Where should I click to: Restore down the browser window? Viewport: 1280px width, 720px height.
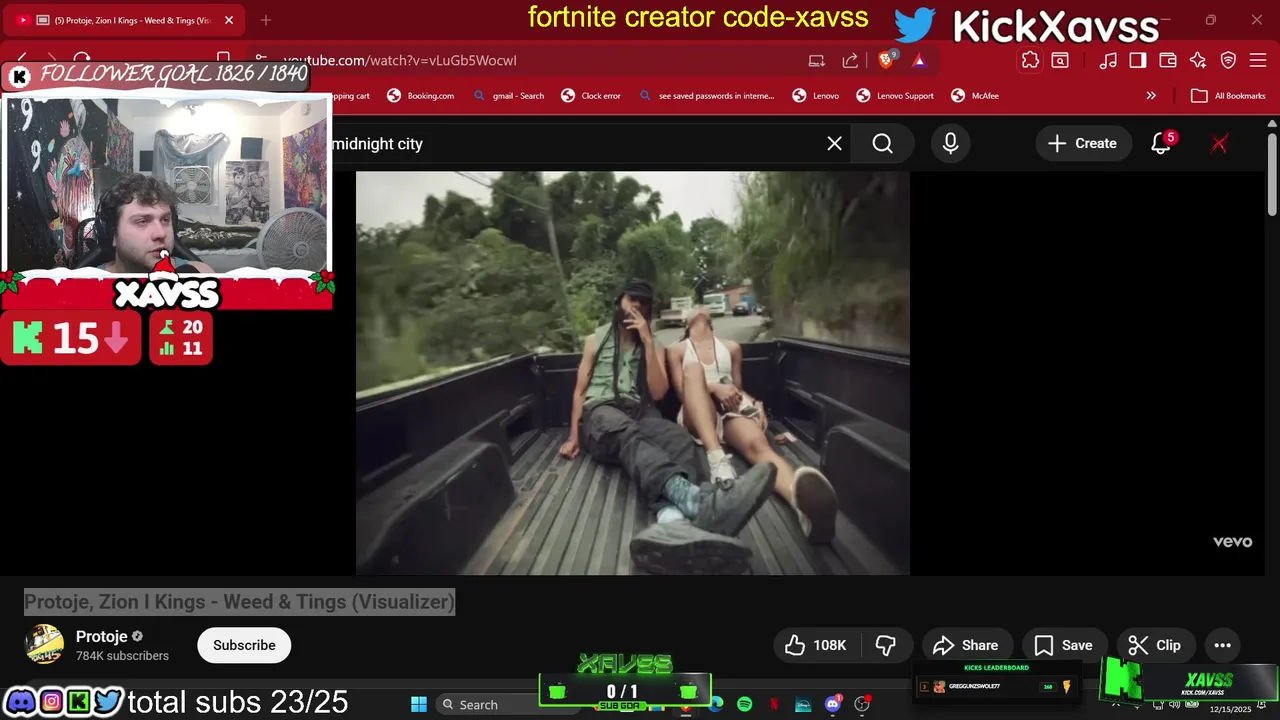[1211, 20]
